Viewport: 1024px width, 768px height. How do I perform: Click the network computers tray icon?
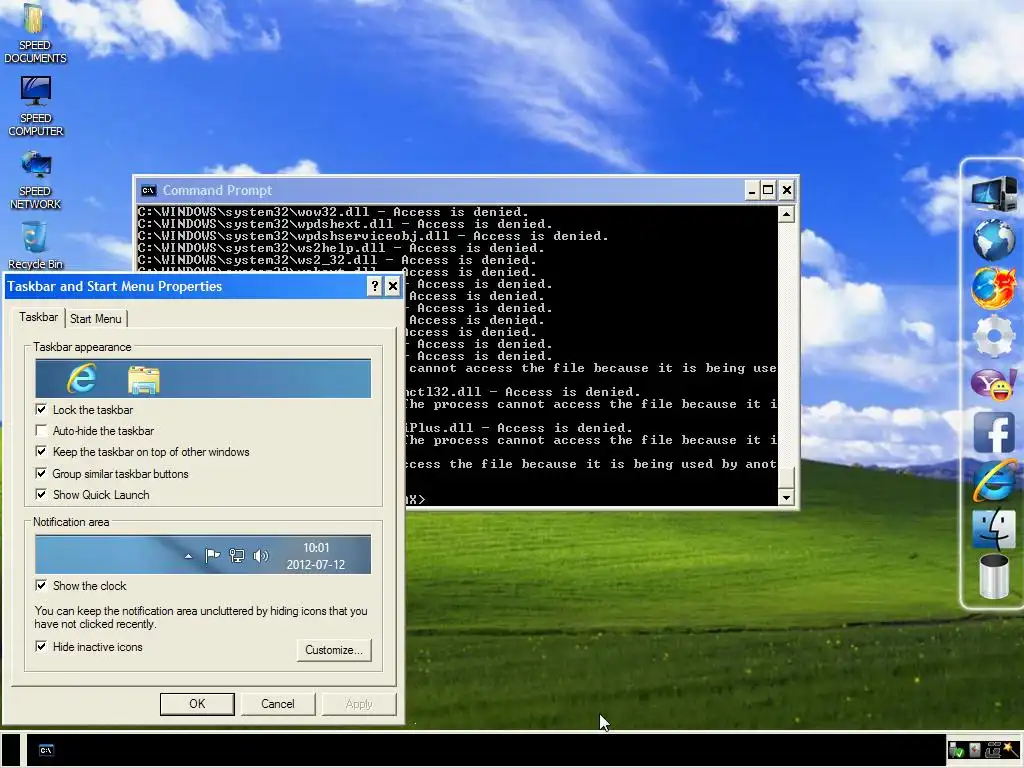tap(993, 750)
